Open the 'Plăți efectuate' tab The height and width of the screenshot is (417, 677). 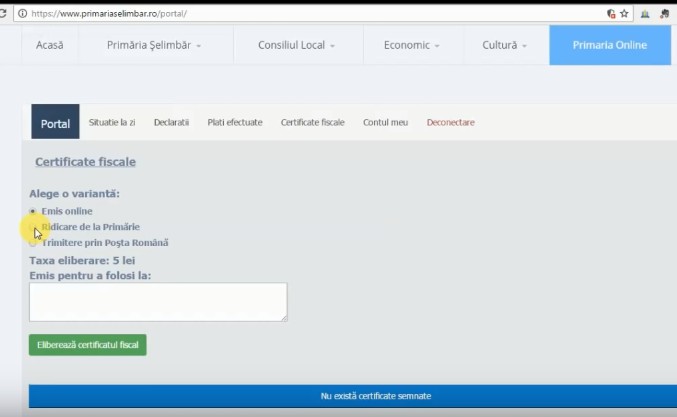(x=235, y=122)
